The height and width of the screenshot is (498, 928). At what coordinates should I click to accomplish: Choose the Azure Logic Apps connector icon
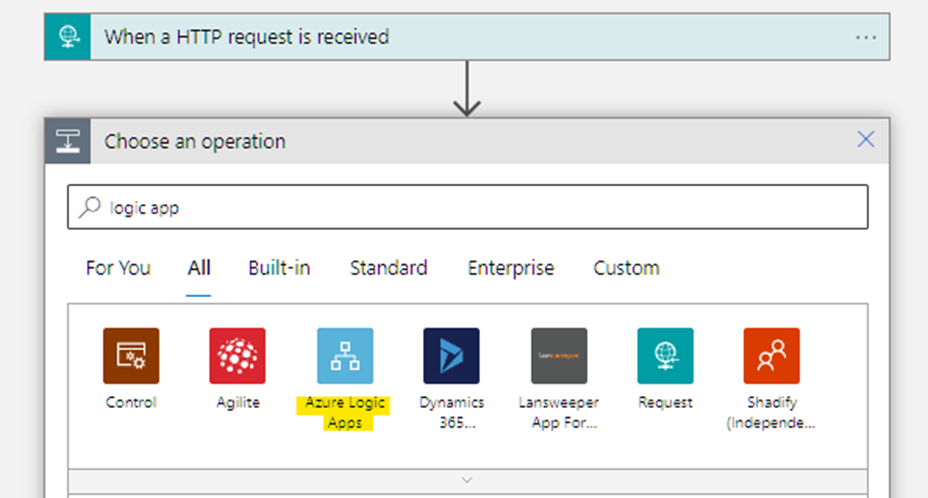coord(345,356)
